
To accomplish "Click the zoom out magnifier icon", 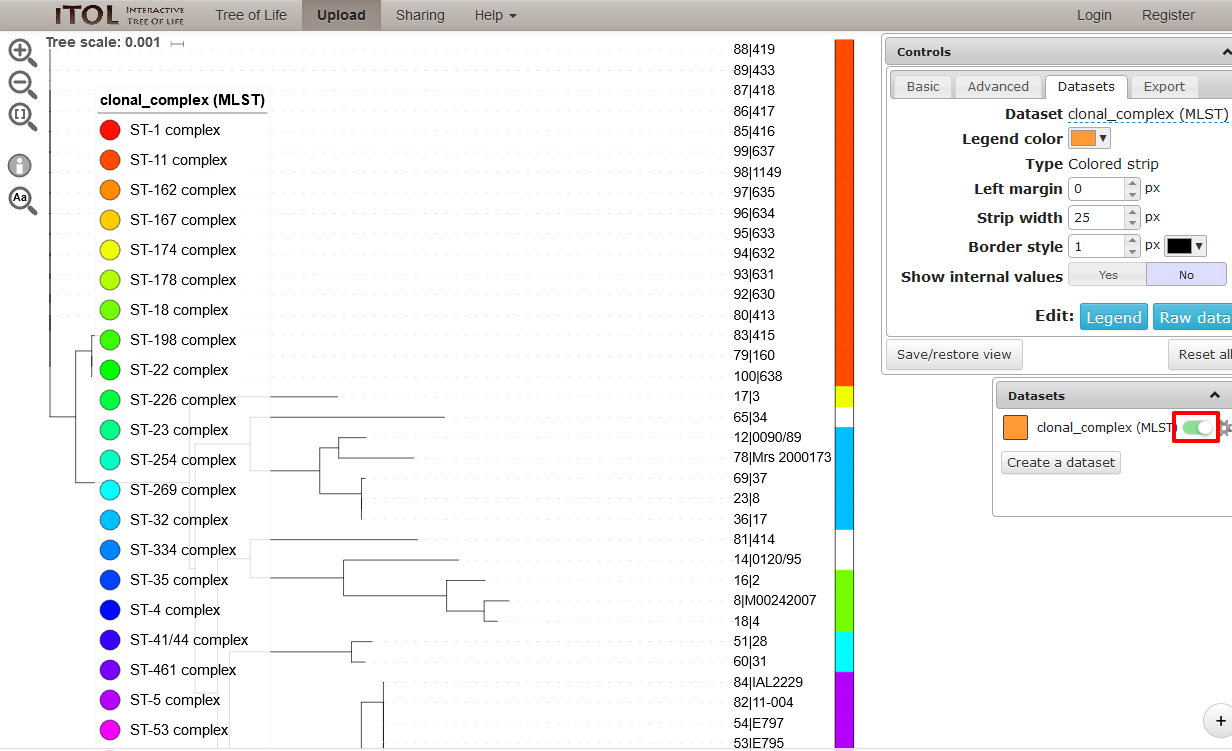I will coord(22,85).
